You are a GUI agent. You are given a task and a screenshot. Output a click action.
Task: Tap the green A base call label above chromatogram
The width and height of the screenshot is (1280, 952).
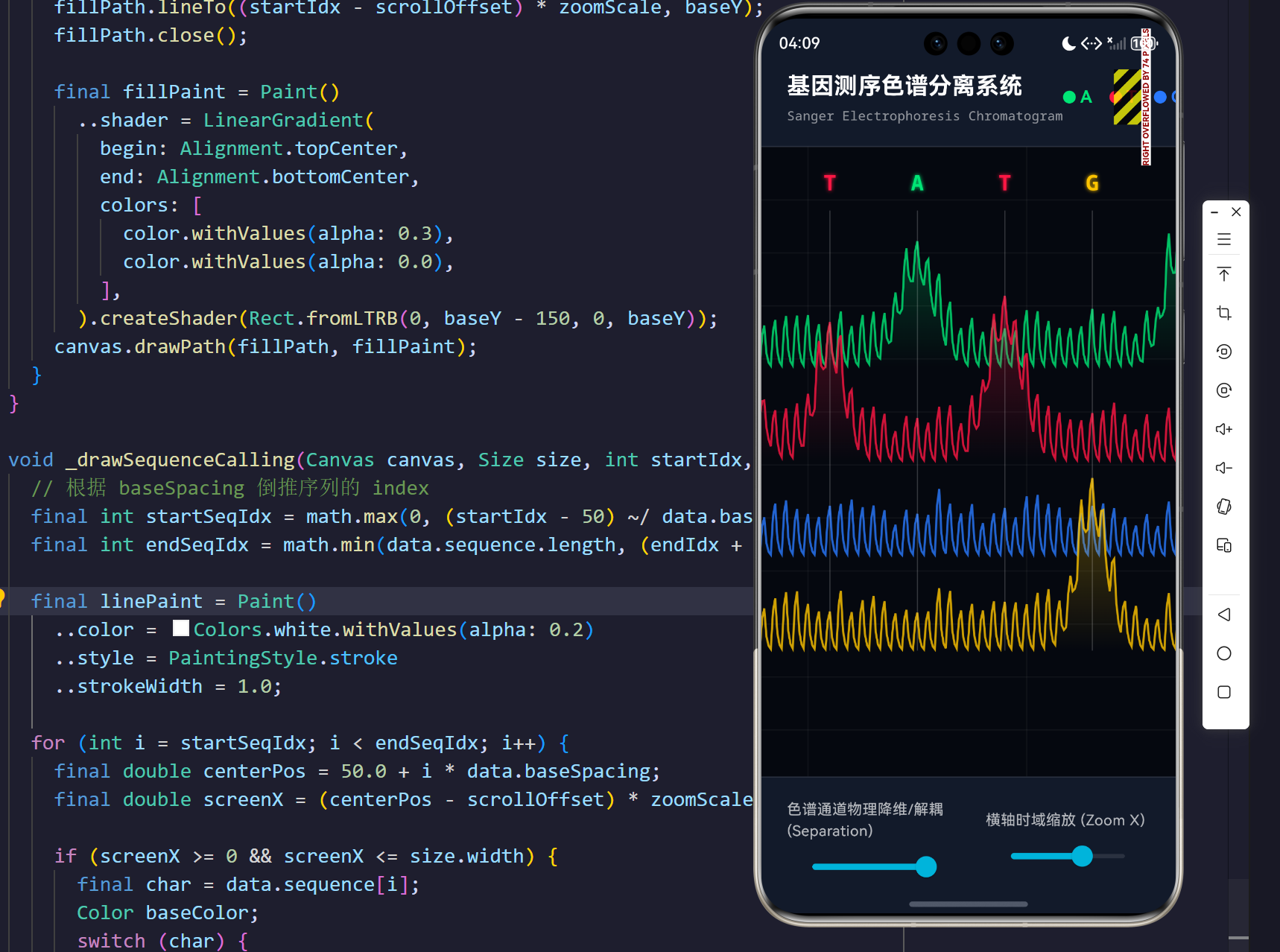click(917, 183)
